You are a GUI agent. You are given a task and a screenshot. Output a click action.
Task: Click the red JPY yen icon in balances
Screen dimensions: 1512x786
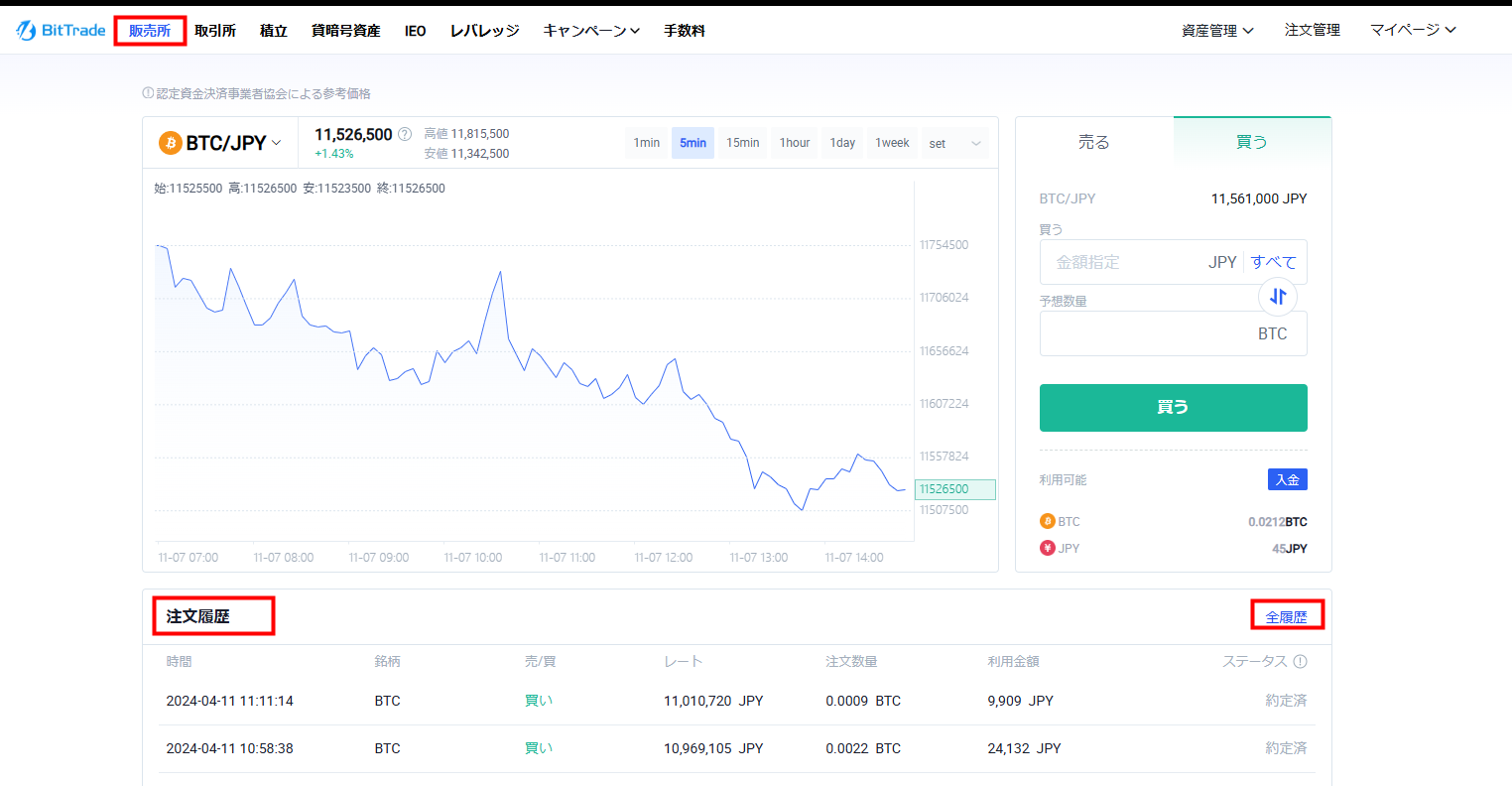click(1048, 548)
